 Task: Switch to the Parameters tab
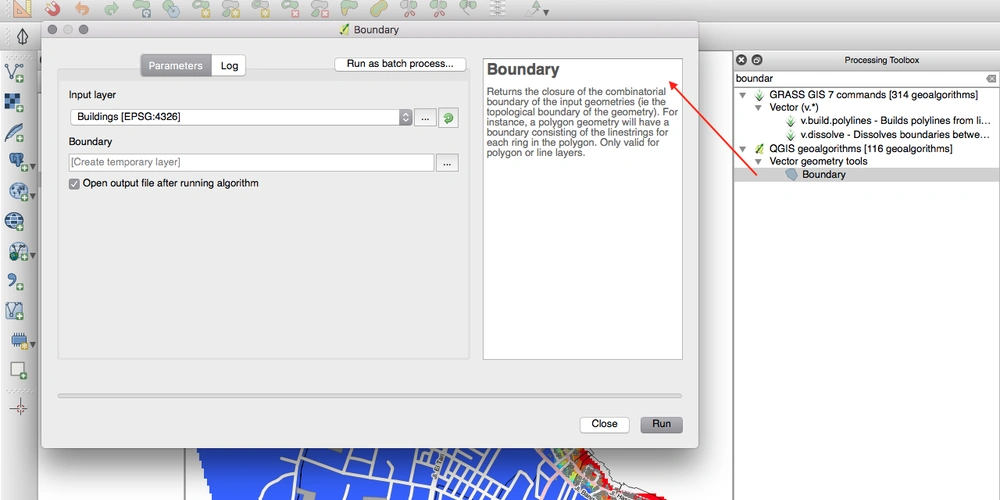tap(175, 66)
